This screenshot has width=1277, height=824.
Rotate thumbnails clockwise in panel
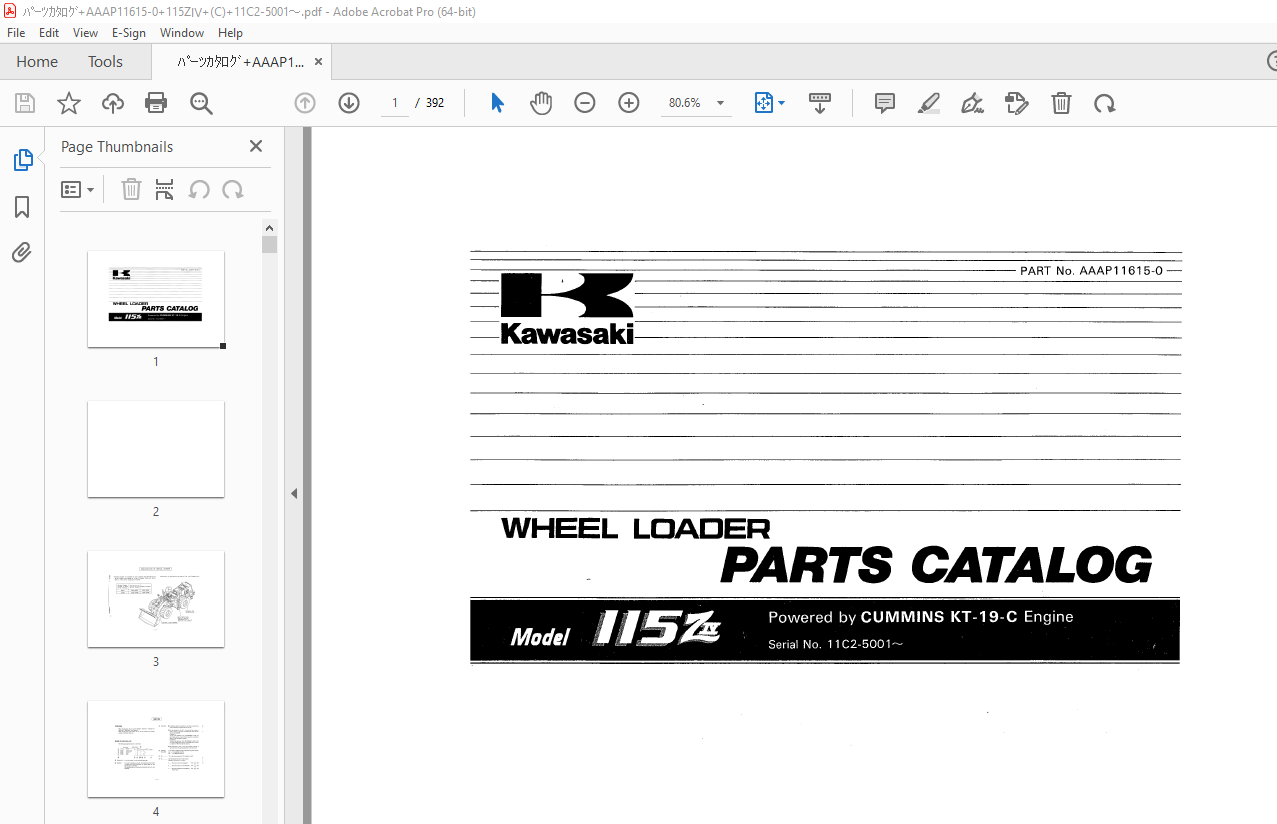(233, 189)
